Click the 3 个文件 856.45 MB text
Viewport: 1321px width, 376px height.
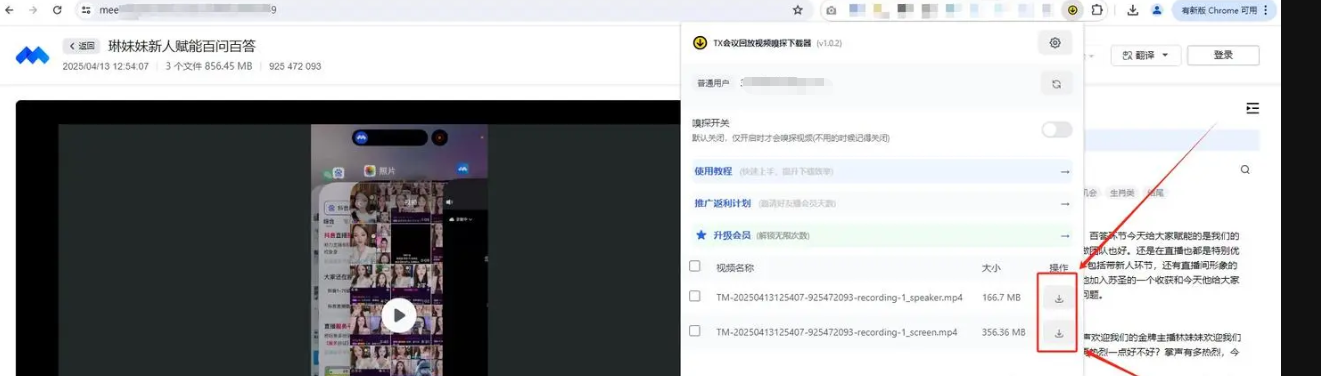(x=209, y=66)
